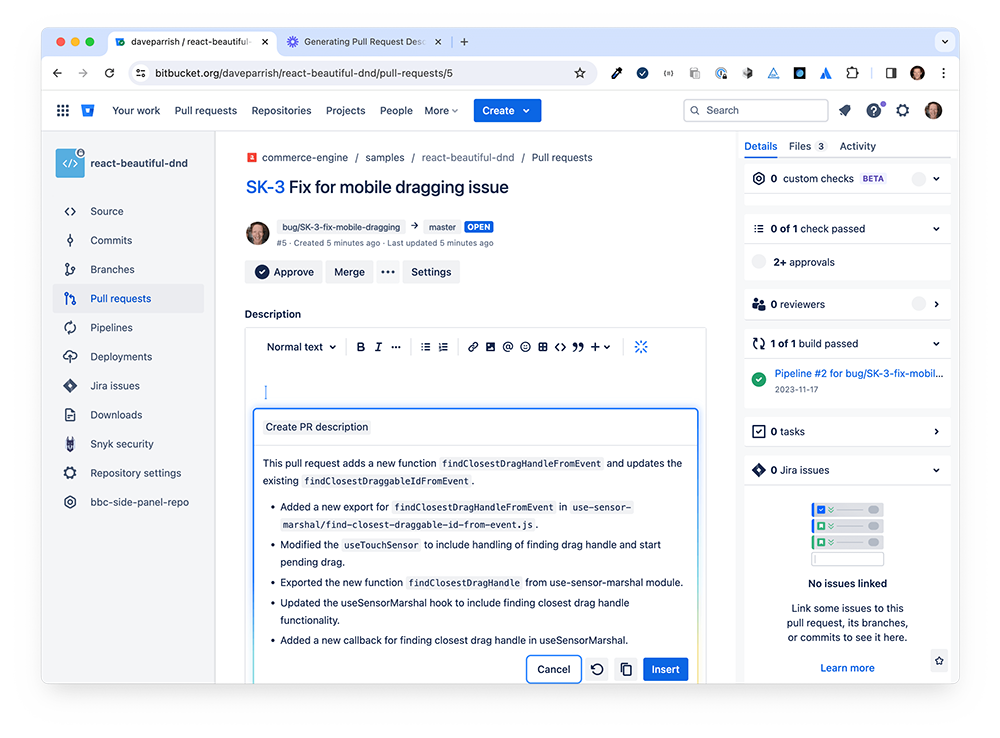Open the Pipeline #2 build link

click(858, 374)
